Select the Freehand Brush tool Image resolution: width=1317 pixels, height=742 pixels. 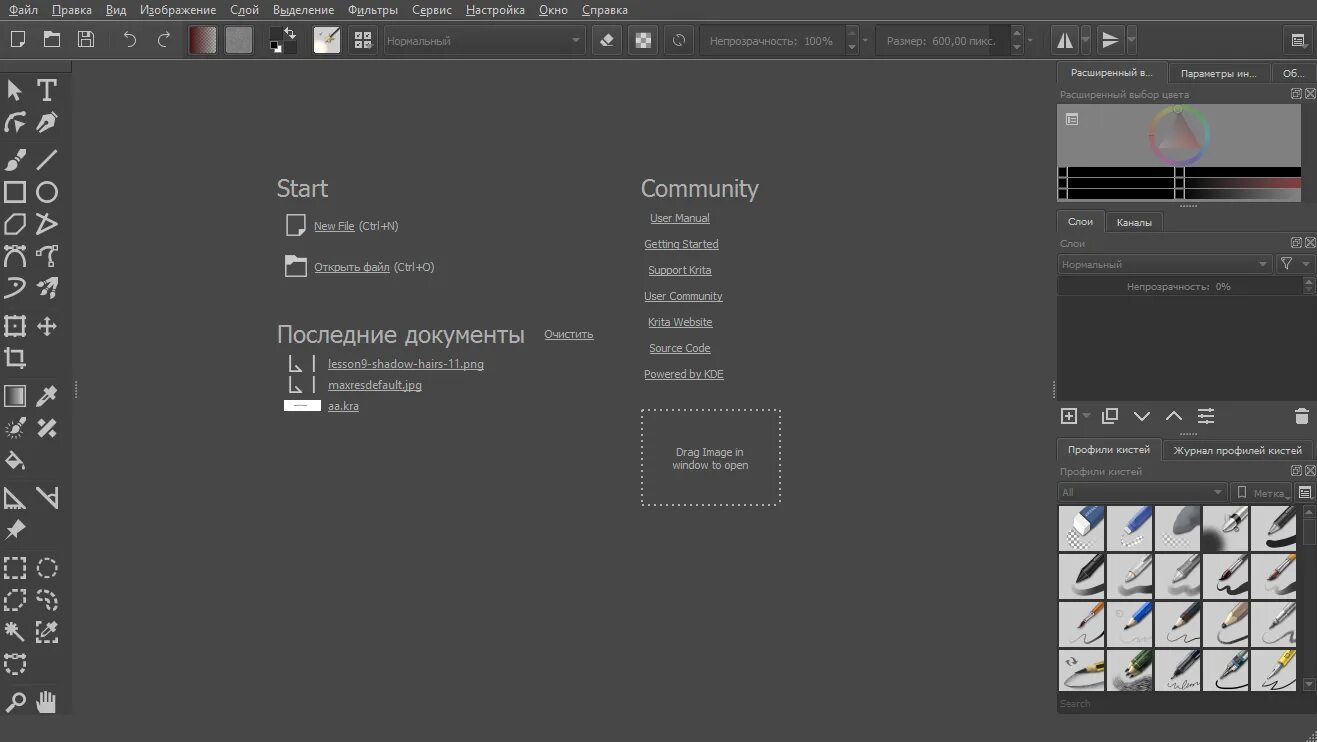(15, 159)
